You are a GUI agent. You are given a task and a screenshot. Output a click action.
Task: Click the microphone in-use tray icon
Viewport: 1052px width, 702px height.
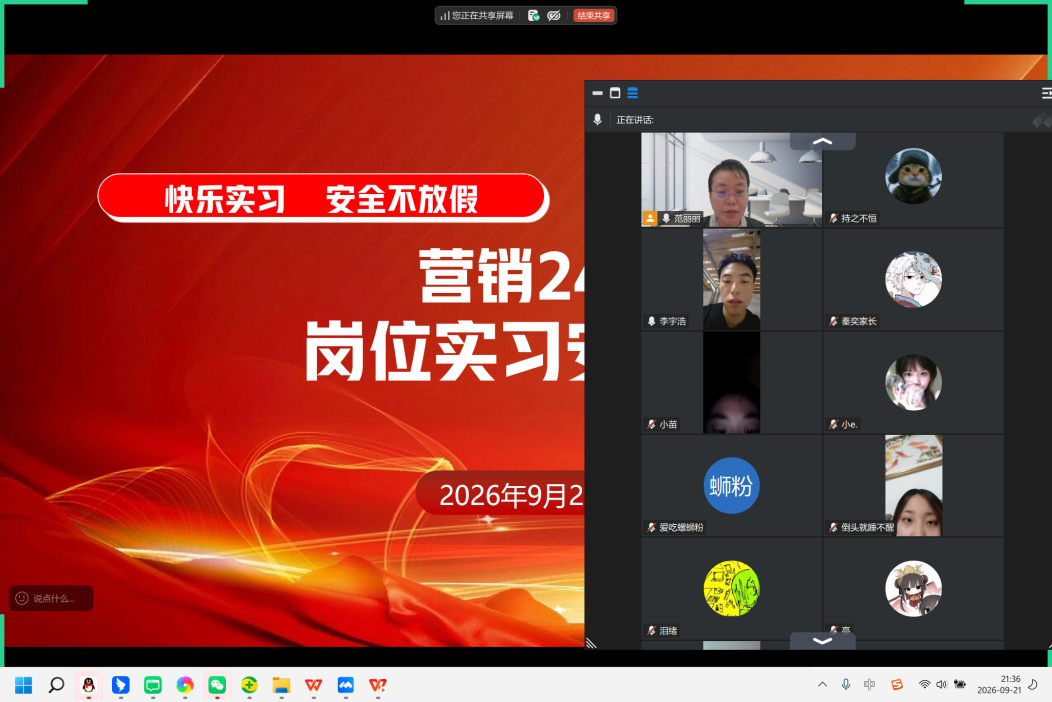coord(846,685)
